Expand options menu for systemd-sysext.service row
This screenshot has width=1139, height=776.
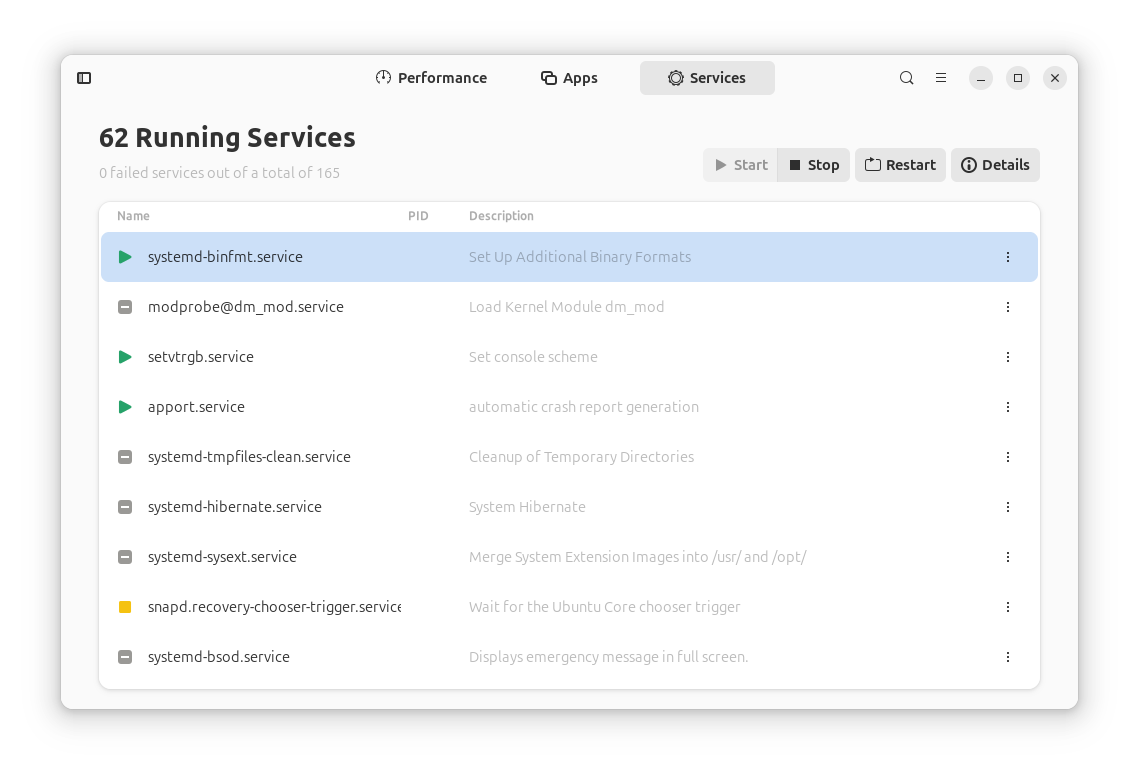pos(1007,557)
